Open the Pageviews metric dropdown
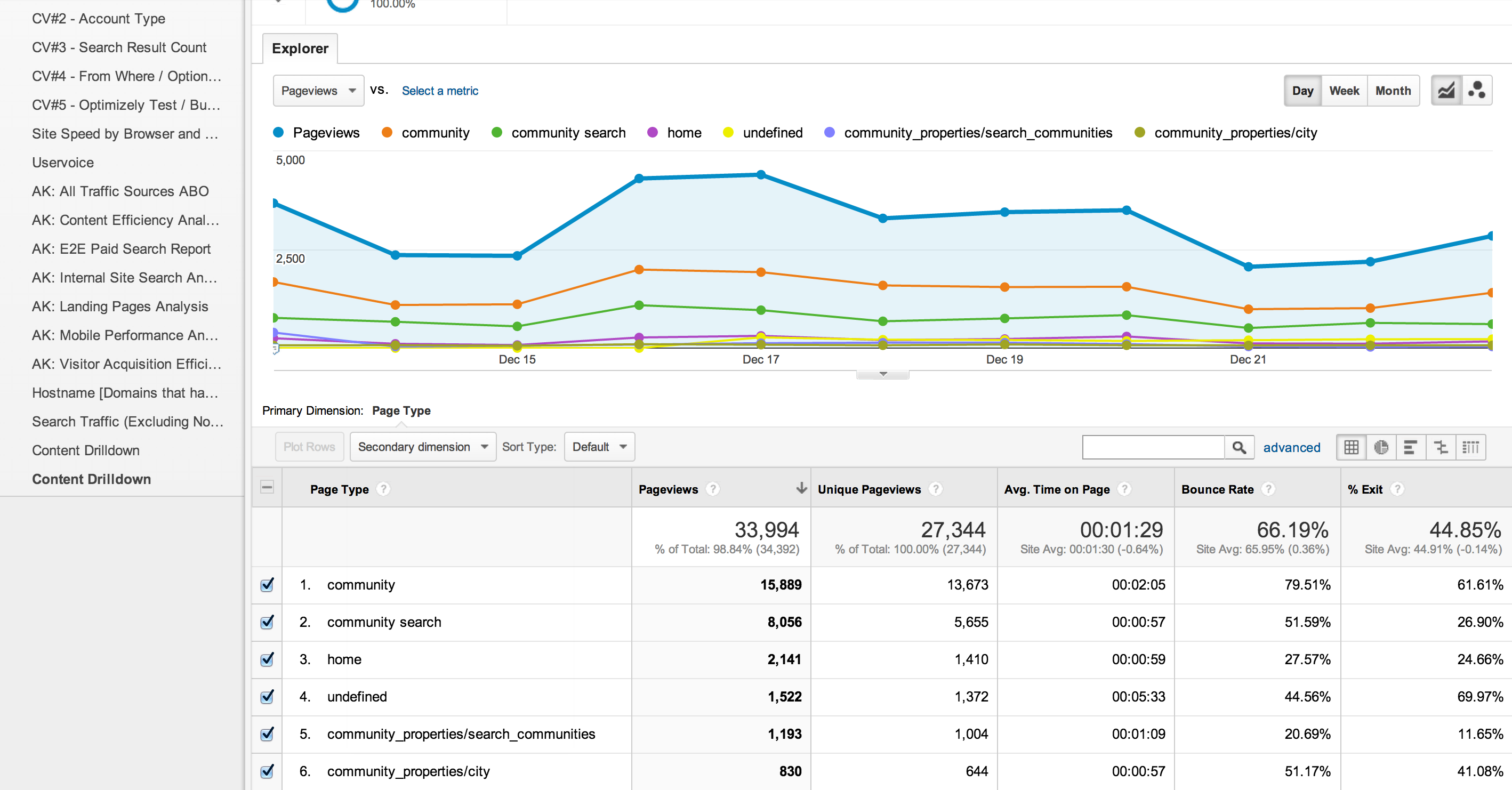The height and width of the screenshot is (790, 1512). click(x=318, y=91)
